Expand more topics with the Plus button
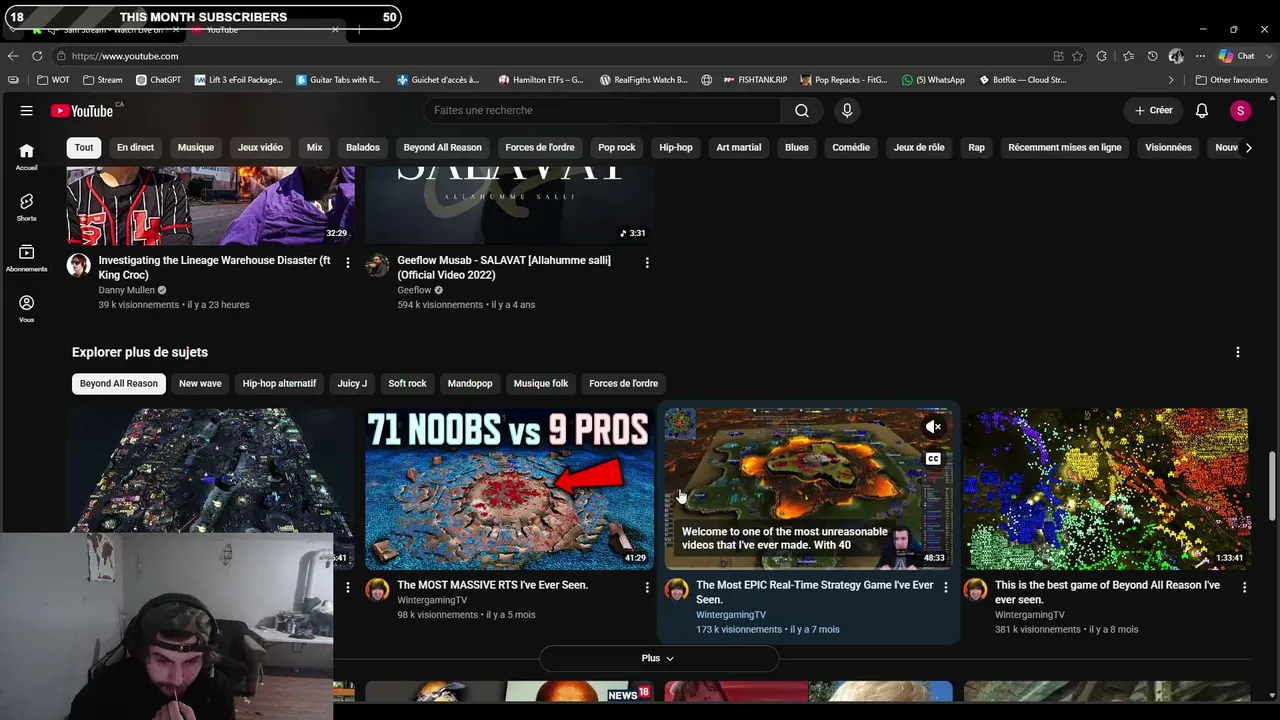The image size is (1280, 720). pos(658,658)
